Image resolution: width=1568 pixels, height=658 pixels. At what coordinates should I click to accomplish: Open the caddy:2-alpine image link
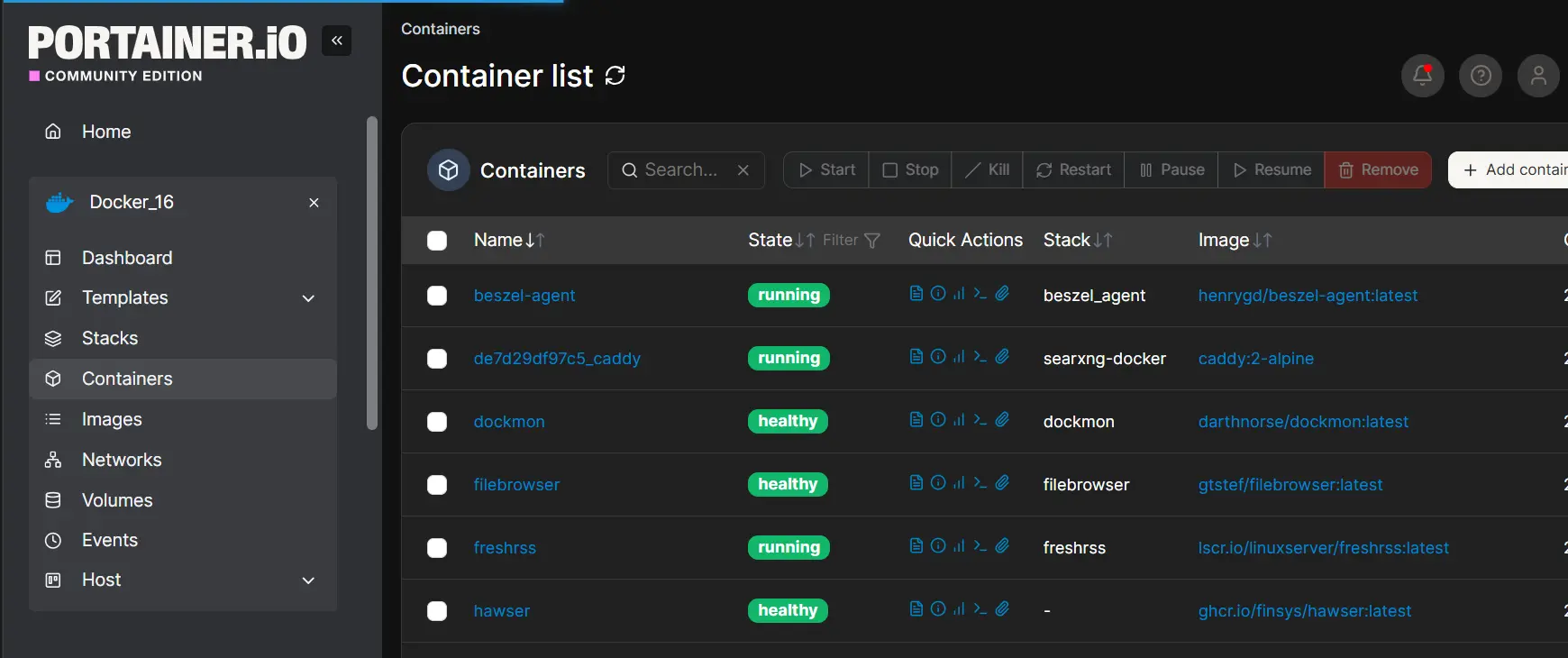coord(1256,359)
